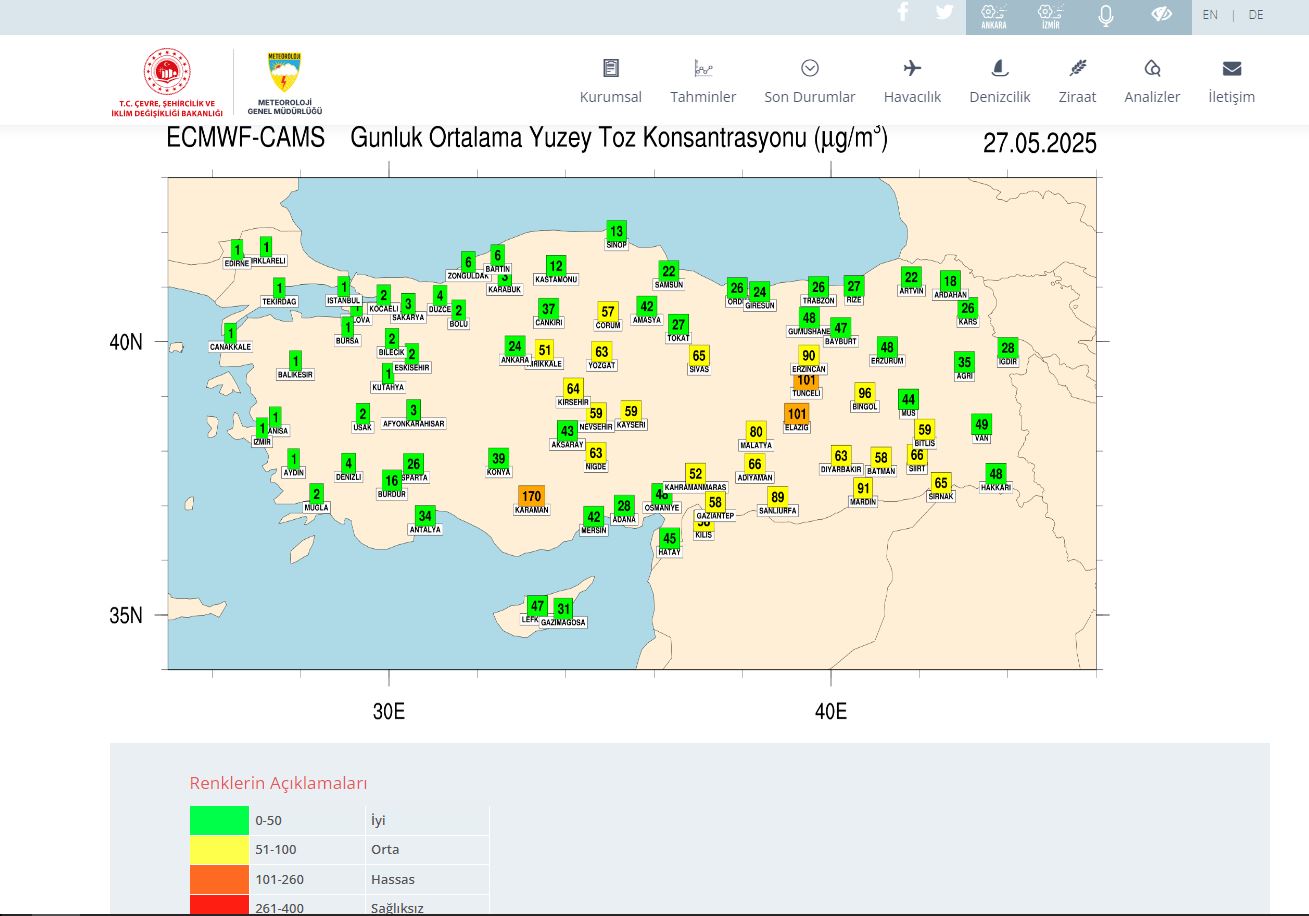
Task: Open the İletişim menu label
Action: point(1232,97)
